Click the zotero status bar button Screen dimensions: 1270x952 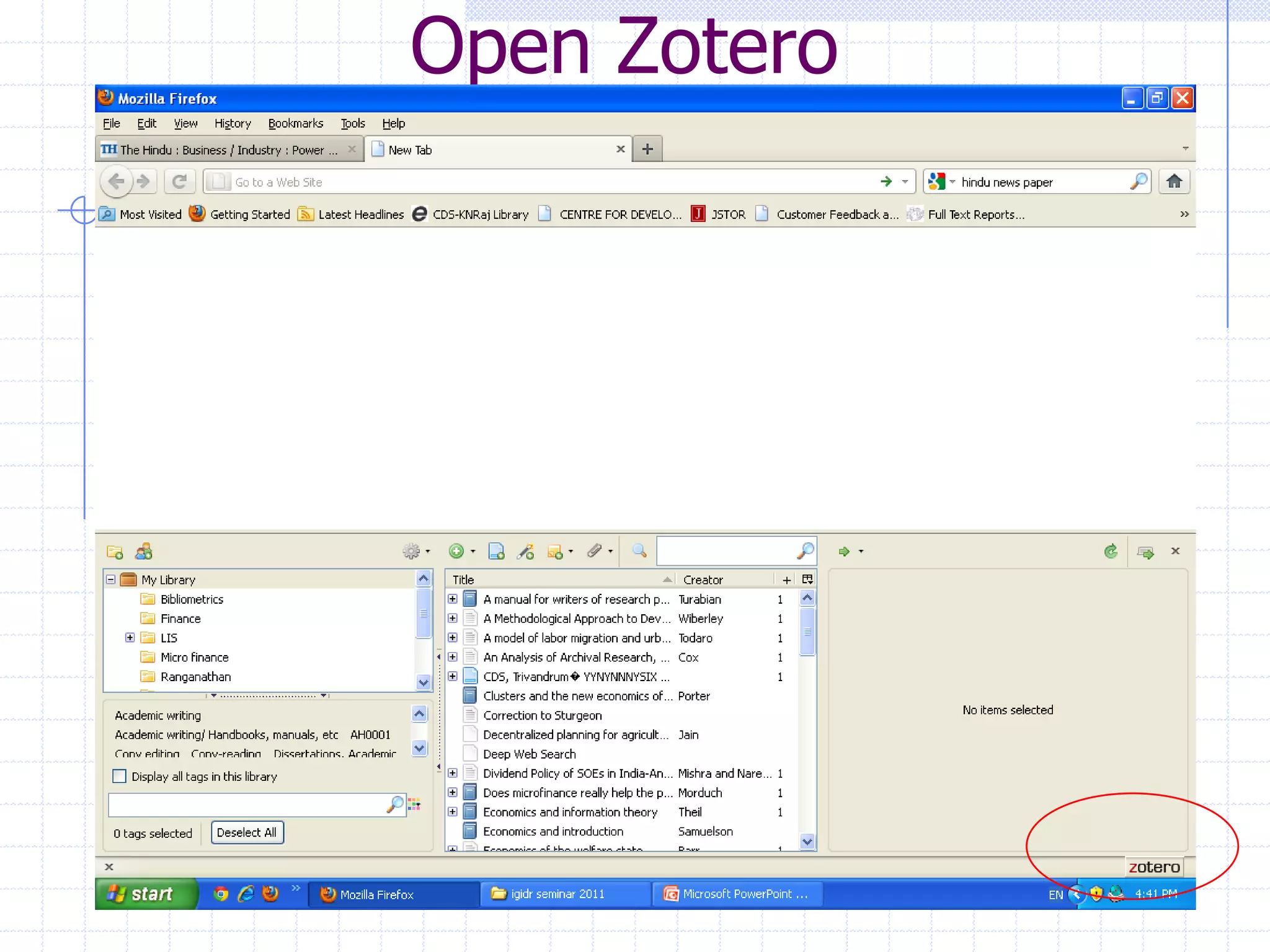[x=1153, y=867]
